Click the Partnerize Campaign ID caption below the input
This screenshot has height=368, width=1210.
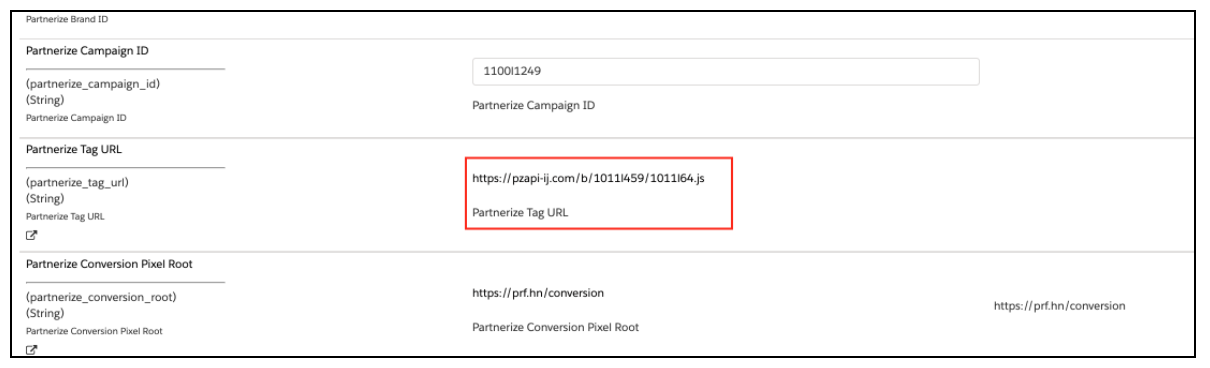[533, 105]
